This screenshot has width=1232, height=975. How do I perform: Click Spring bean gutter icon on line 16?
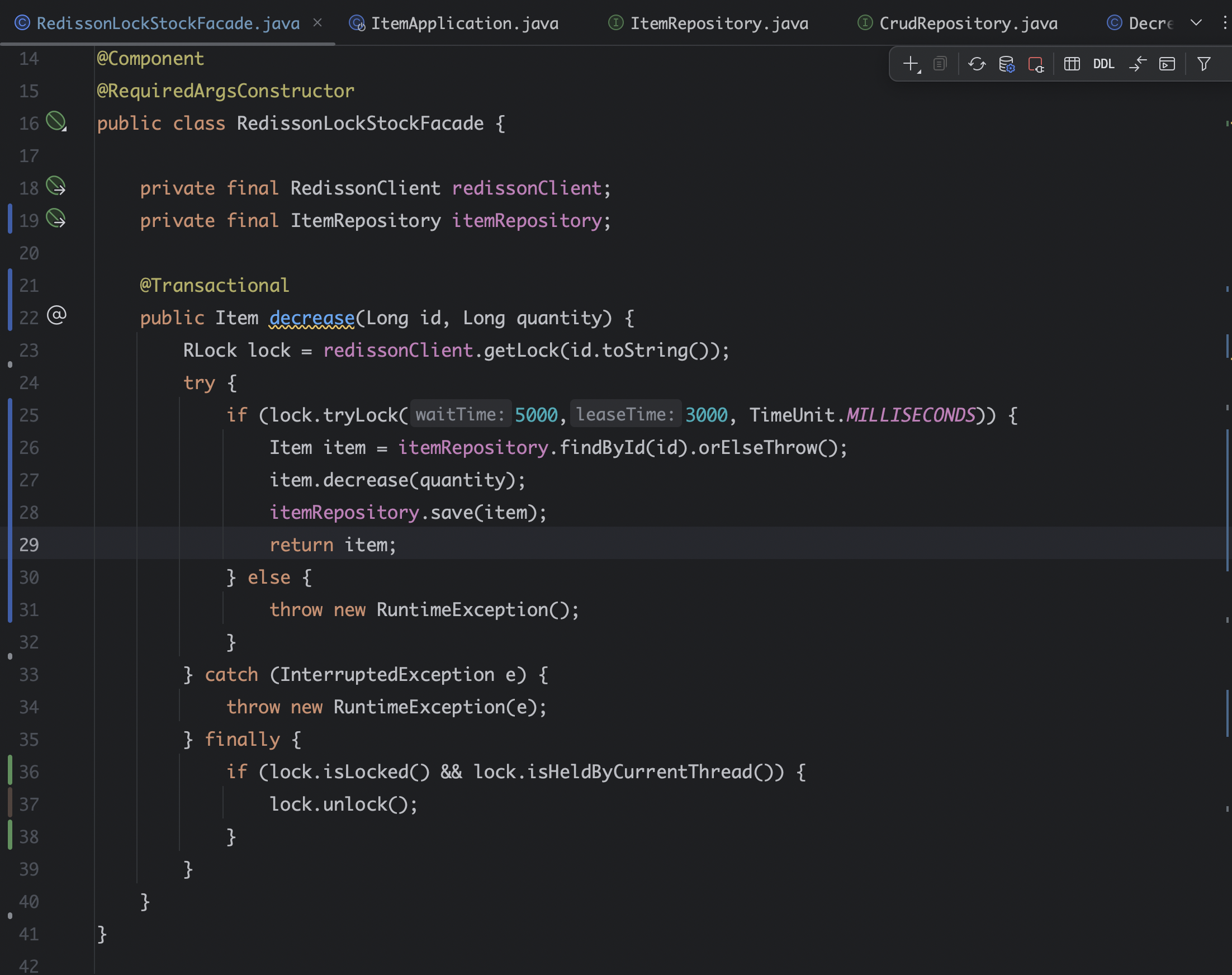[x=56, y=121]
